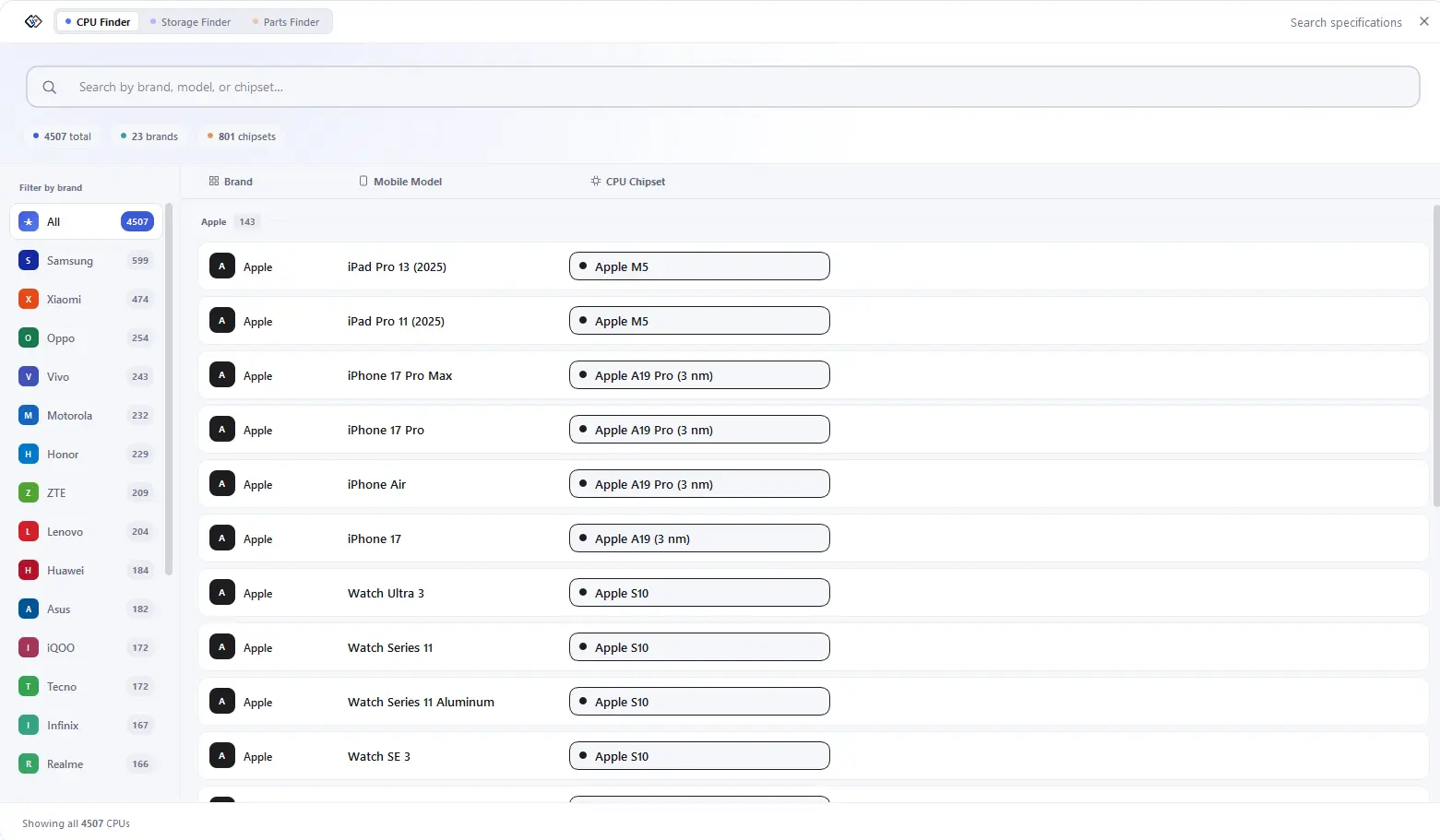Viewport: 1440px width, 840px height.
Task: Select the Watch SE 3 model text
Action: pos(379,757)
